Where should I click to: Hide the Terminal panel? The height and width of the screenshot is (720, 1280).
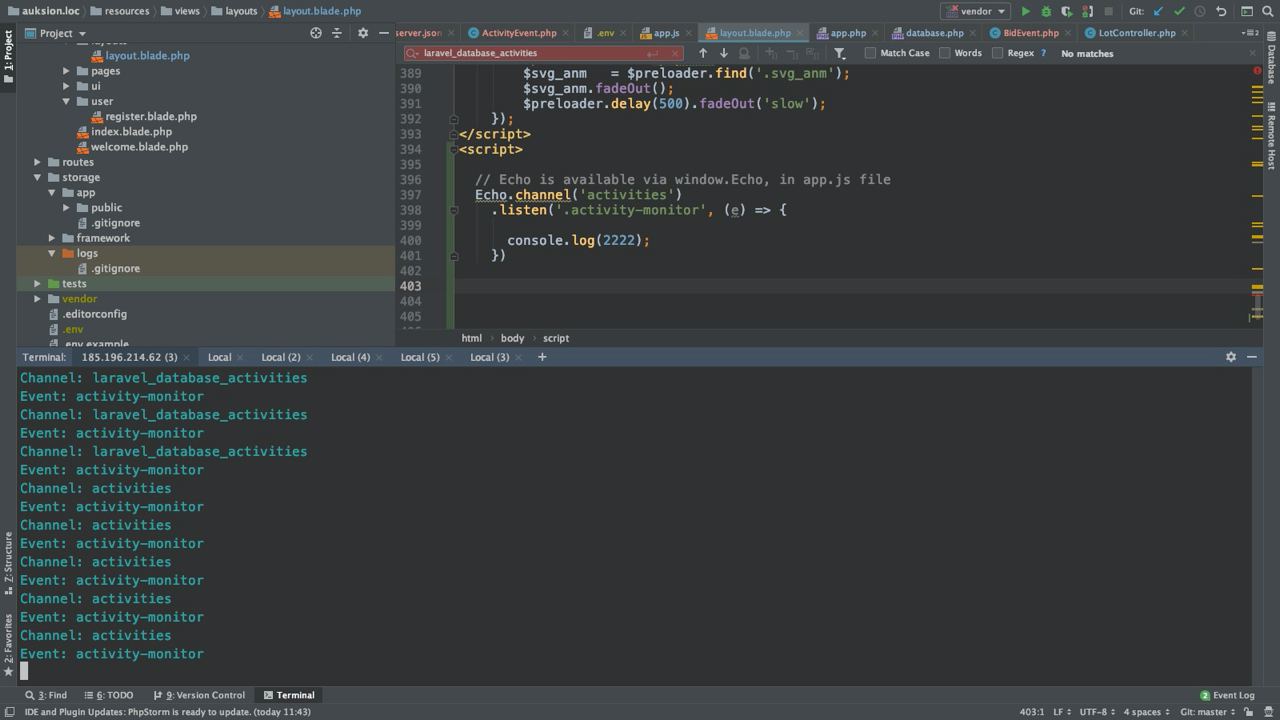1251,357
